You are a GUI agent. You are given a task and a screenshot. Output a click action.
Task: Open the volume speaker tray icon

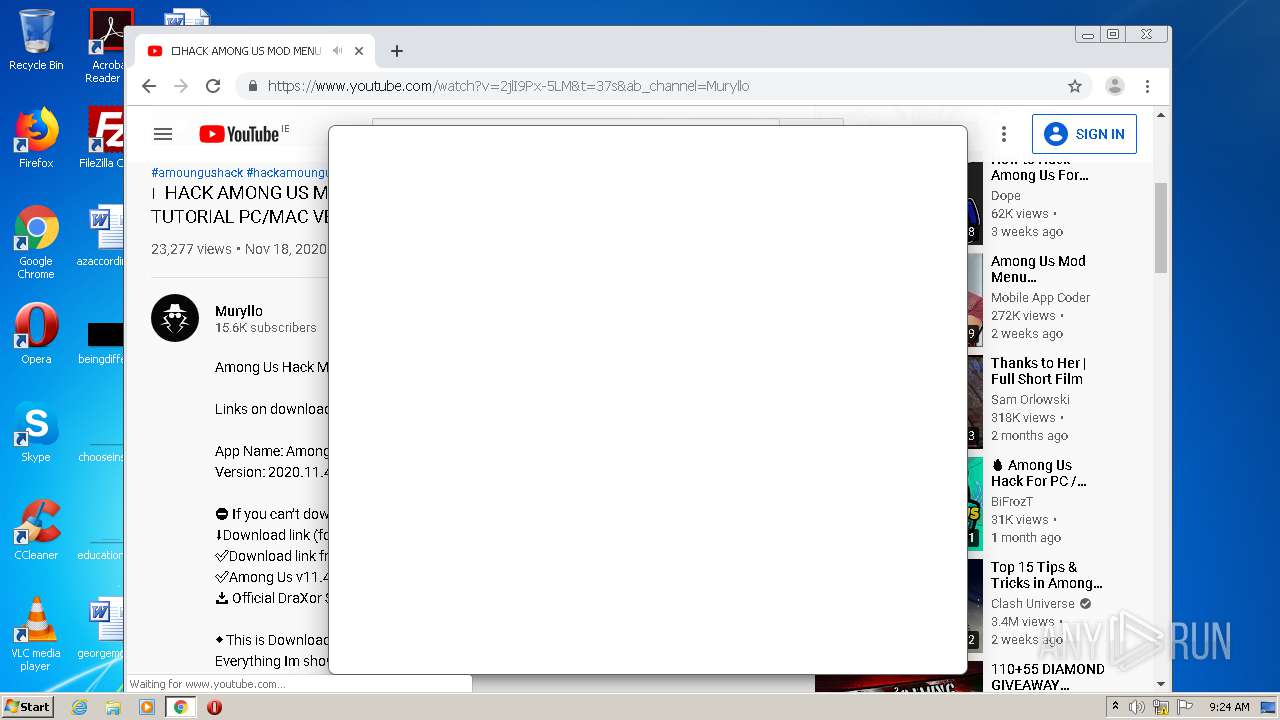(1137, 707)
